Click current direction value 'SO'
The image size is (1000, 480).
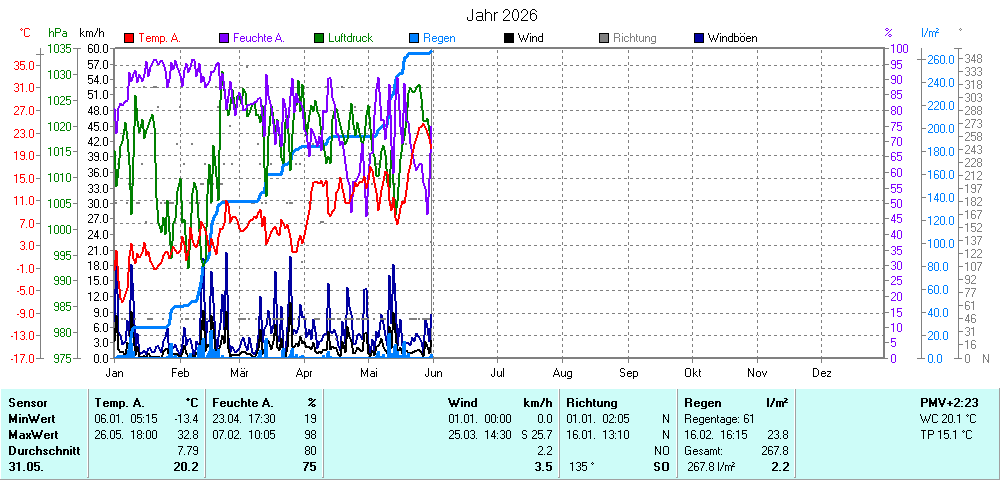point(661,467)
